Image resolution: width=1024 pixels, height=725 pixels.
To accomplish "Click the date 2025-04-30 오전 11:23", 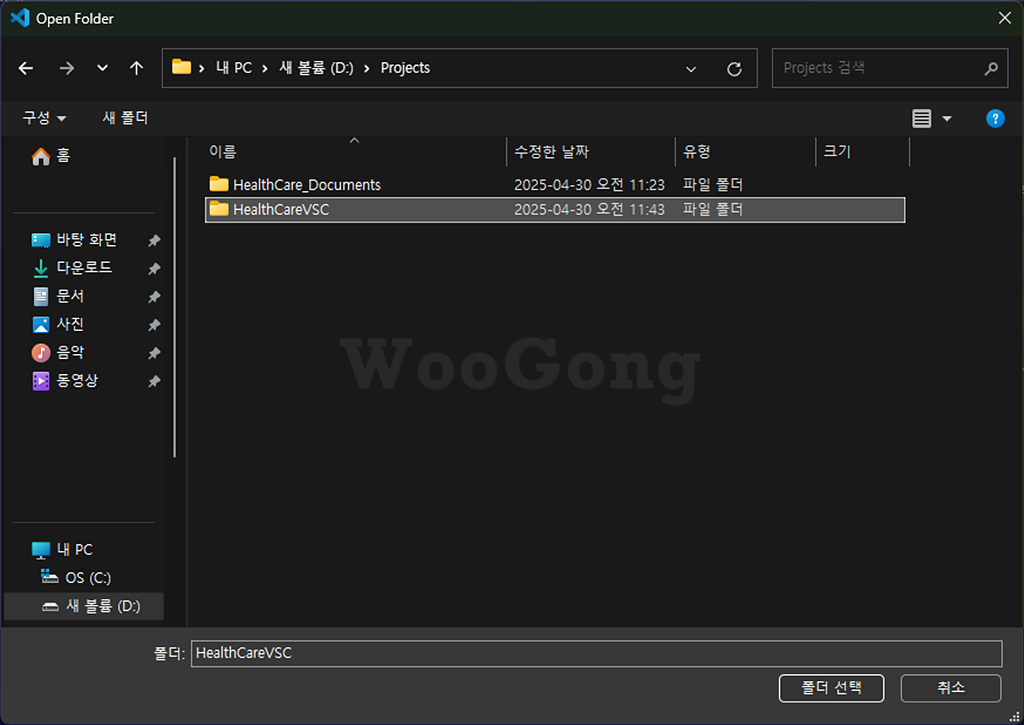I will coord(589,185).
